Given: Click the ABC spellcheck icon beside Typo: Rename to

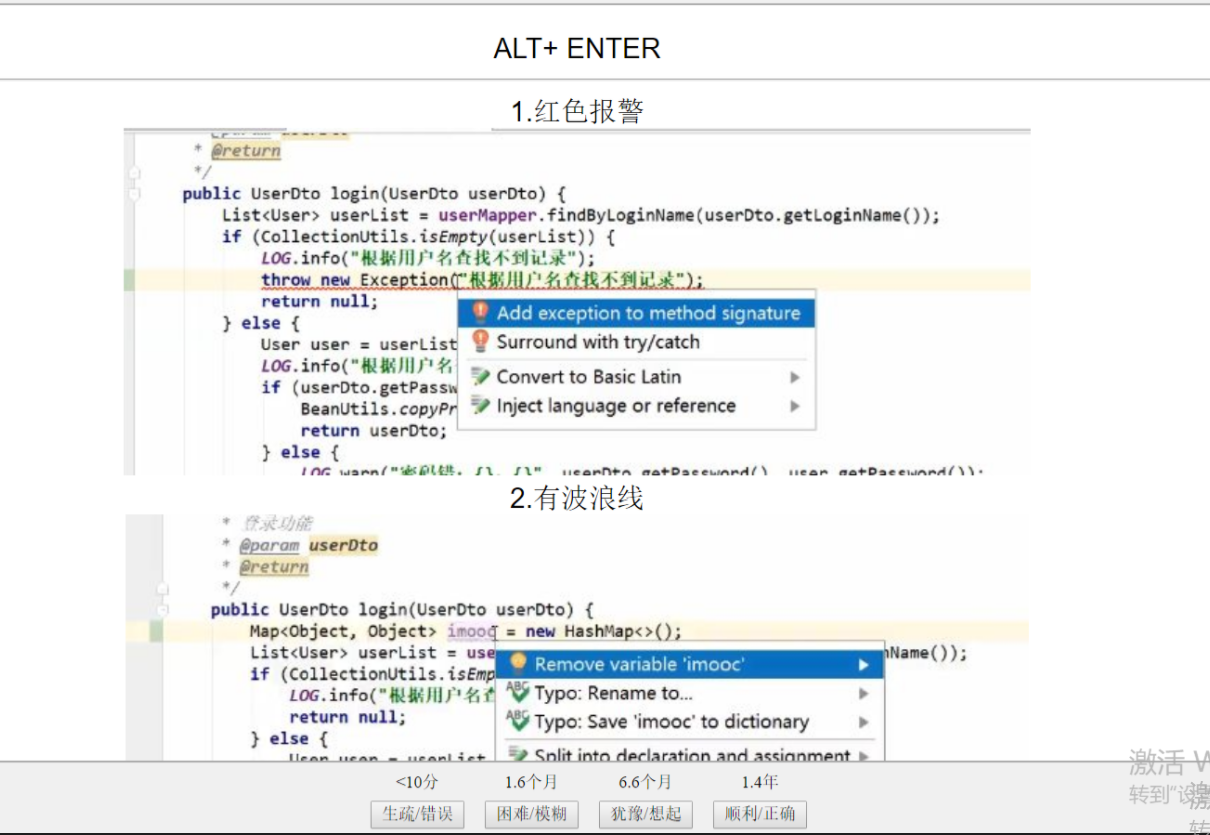Looking at the screenshot, I should [518, 693].
